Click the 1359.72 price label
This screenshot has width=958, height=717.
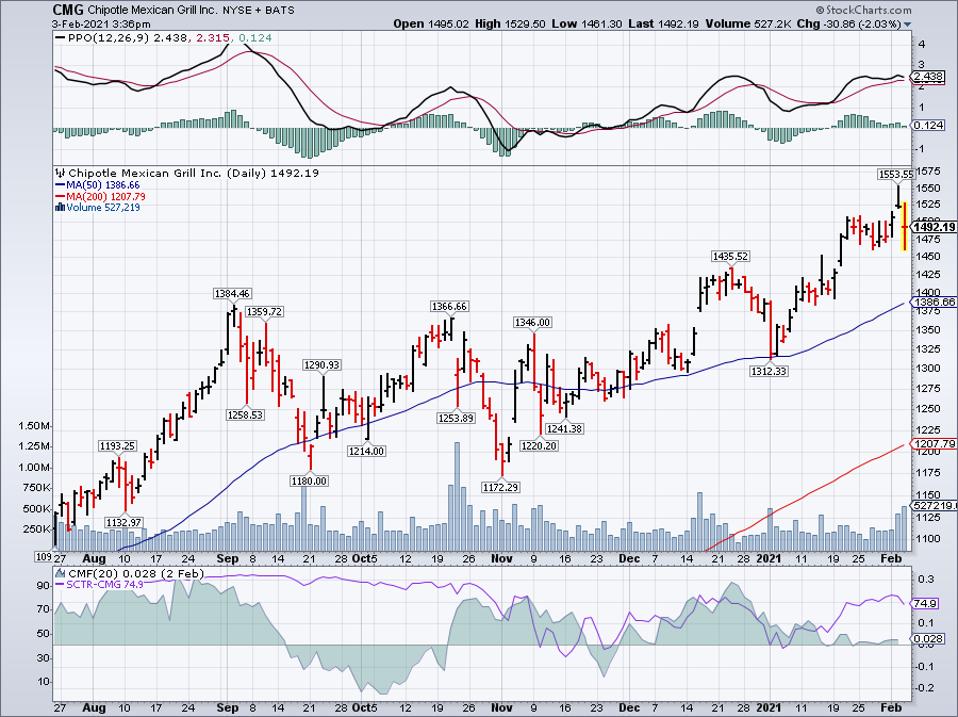click(265, 311)
